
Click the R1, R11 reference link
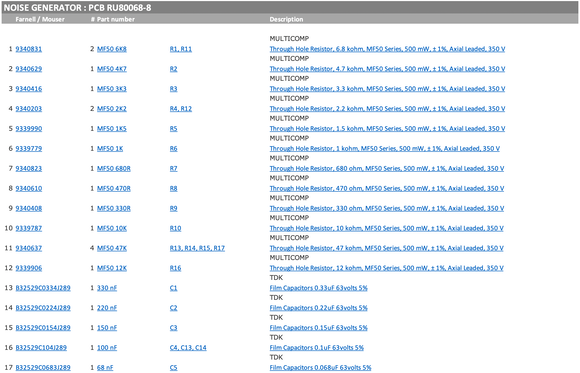tap(181, 49)
